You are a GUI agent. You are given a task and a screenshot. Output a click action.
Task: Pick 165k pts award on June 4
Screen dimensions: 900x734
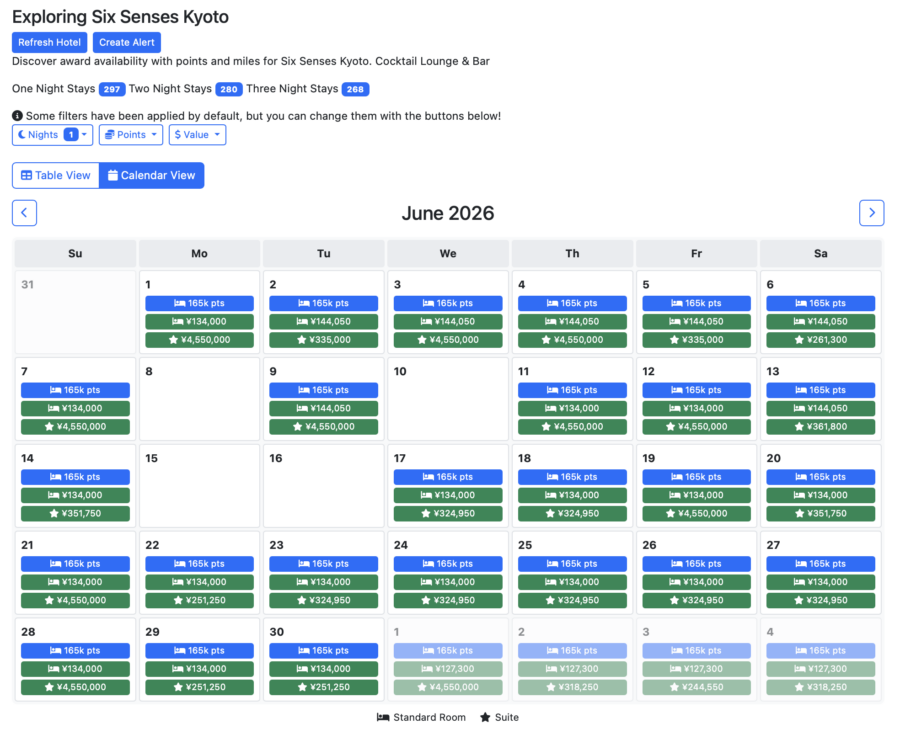pos(572,303)
